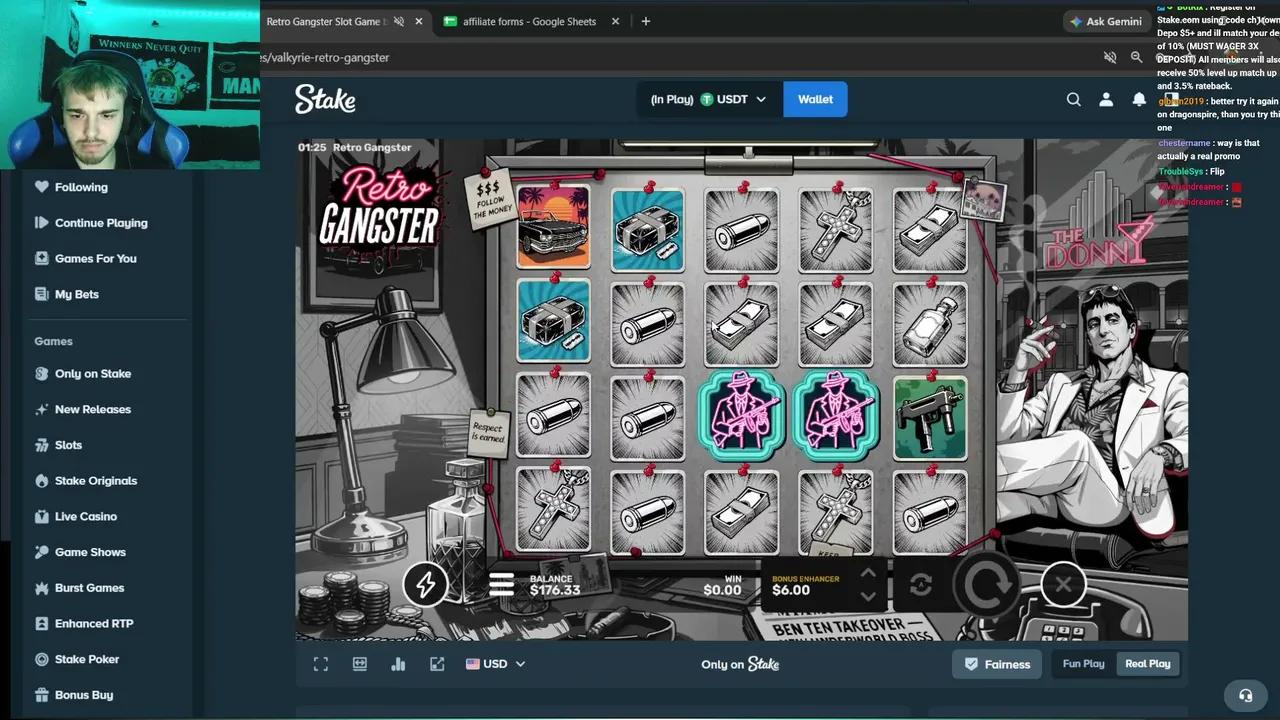Click the Bonus Enhancer $6.00 value
This screenshot has height=720, width=1280.
click(x=791, y=590)
